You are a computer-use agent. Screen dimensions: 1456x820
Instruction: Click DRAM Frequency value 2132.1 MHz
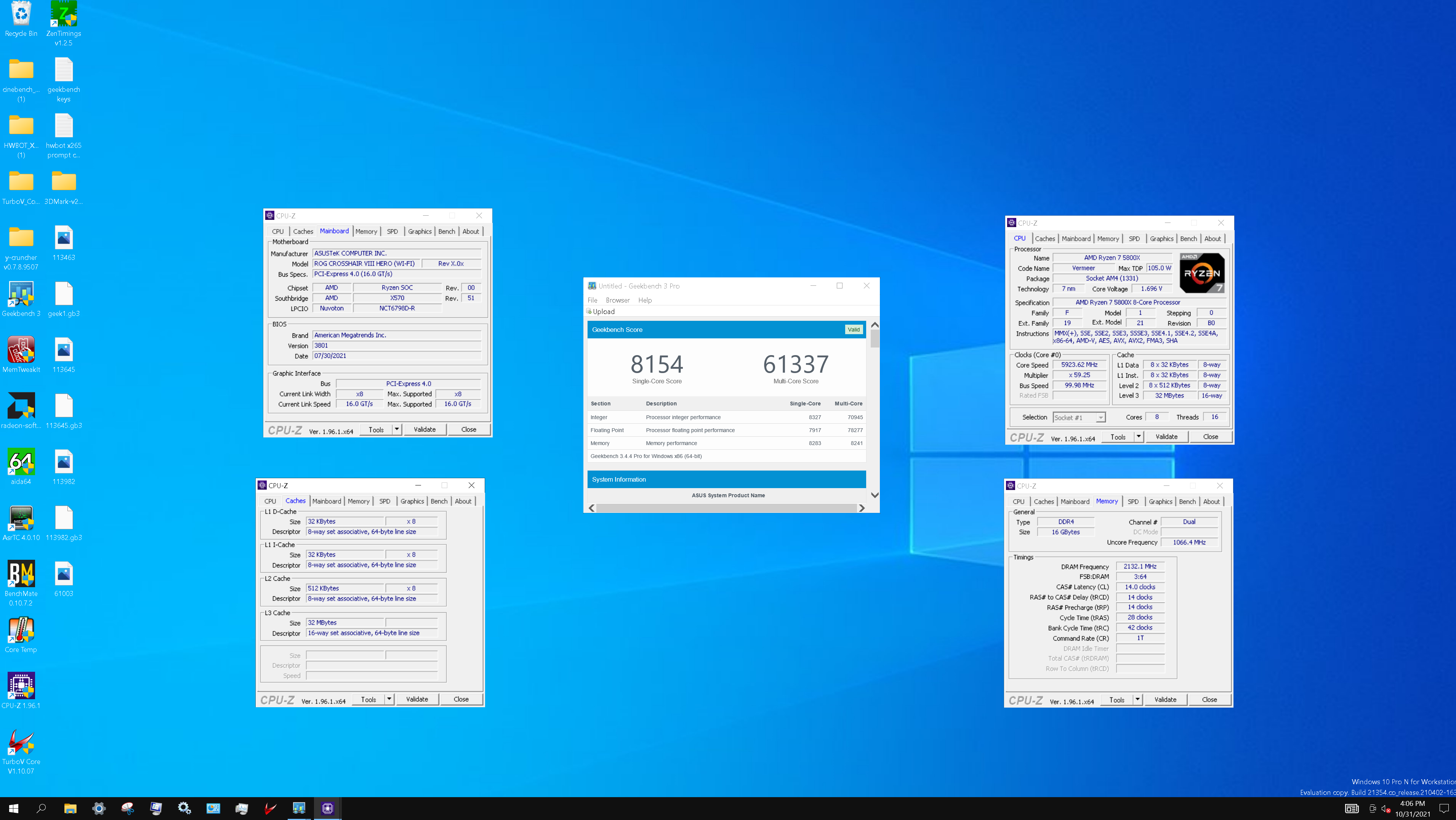click(x=1140, y=567)
